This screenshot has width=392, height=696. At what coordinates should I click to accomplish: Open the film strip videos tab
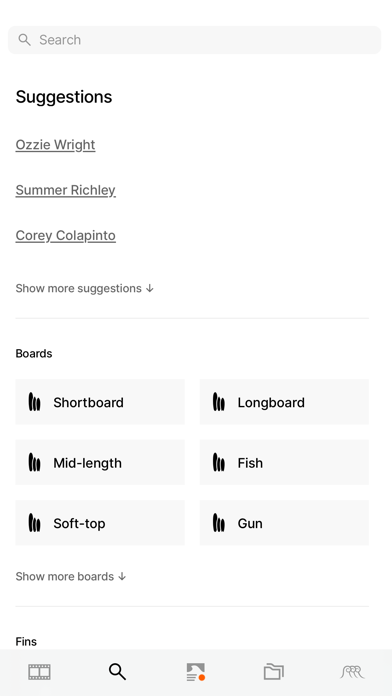pyautogui.click(x=40, y=672)
